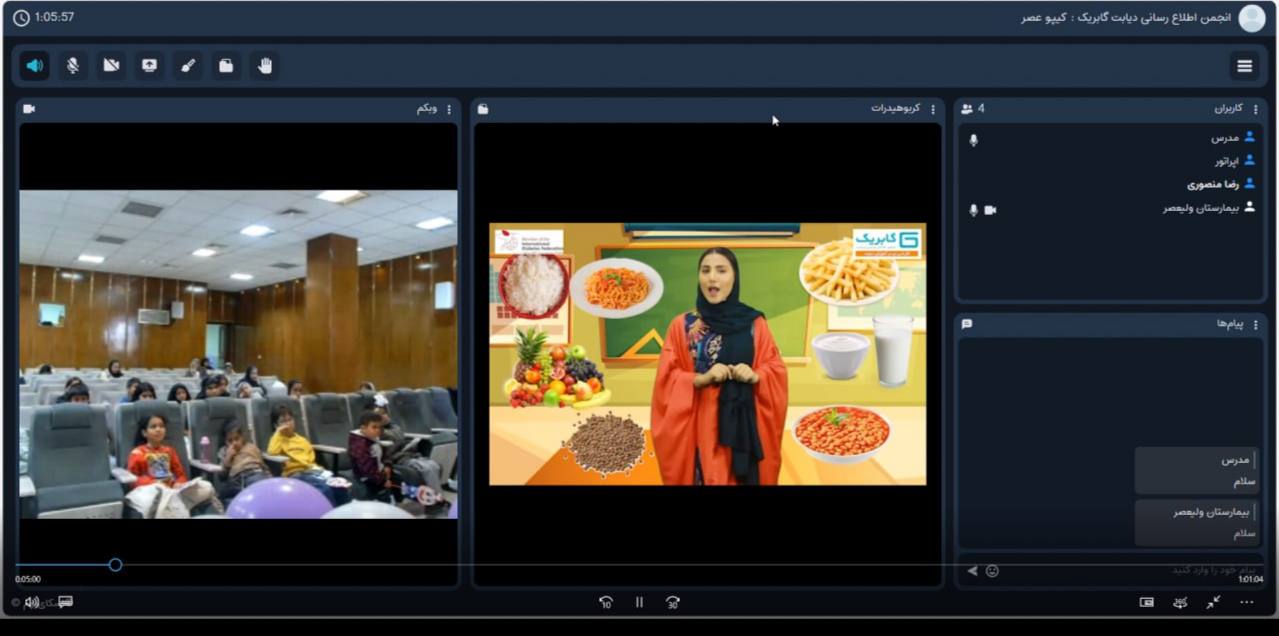The width and height of the screenshot is (1279, 636).
Task: Select the whiteboard brush tool
Action: 187,66
